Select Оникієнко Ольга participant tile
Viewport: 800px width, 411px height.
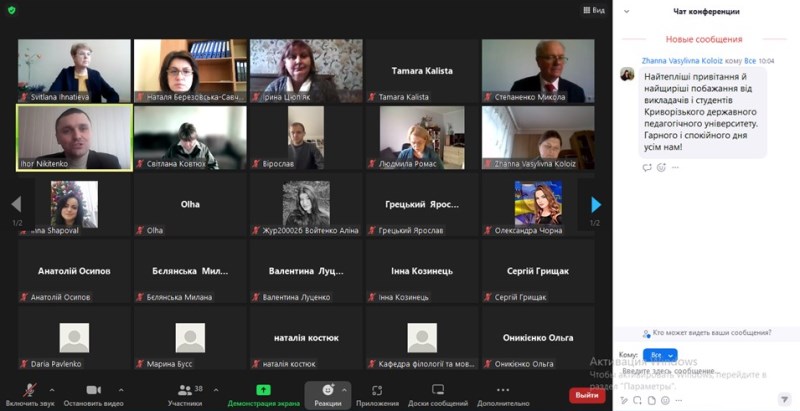538,338
